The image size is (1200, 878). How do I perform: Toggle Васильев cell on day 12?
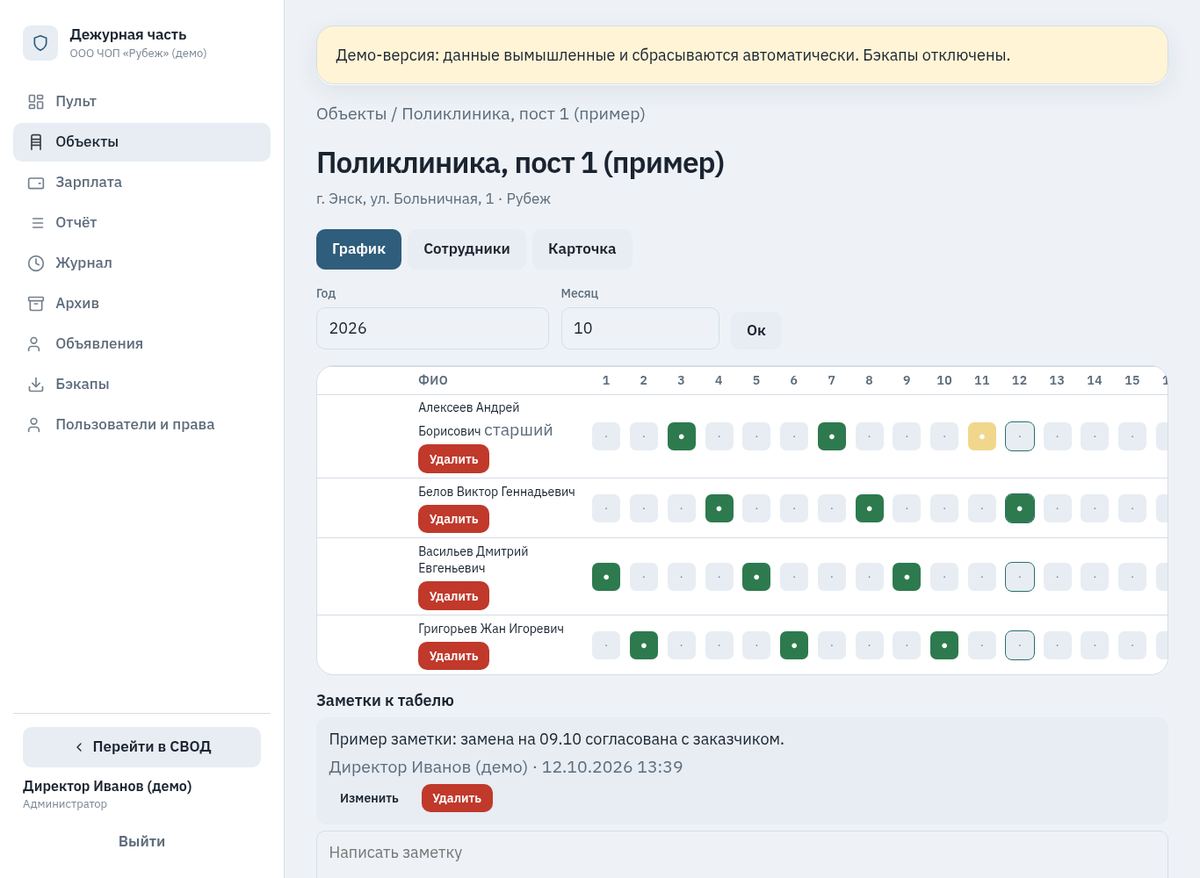[x=1019, y=577]
